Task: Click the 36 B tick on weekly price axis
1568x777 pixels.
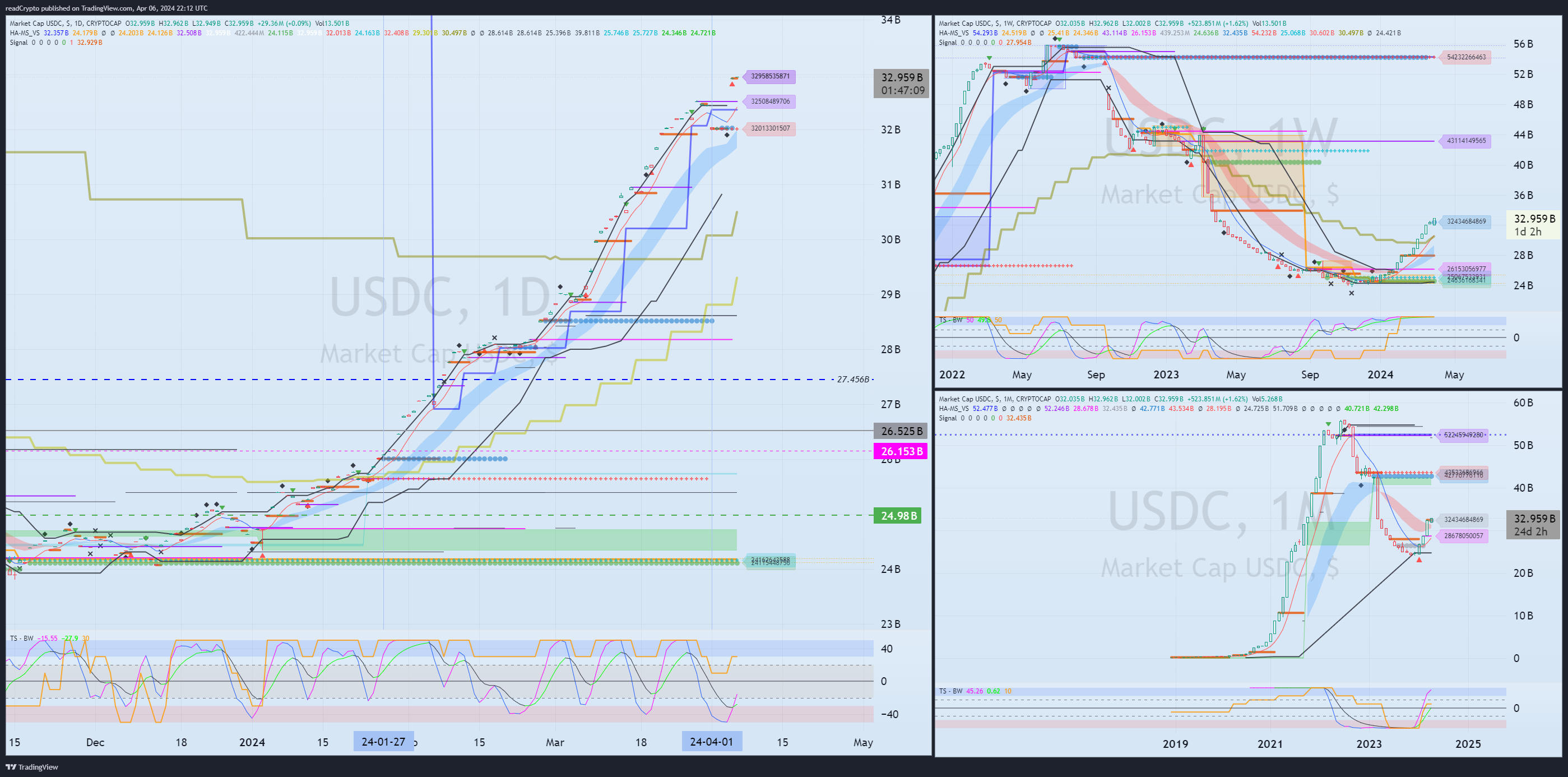Action: click(x=1523, y=196)
